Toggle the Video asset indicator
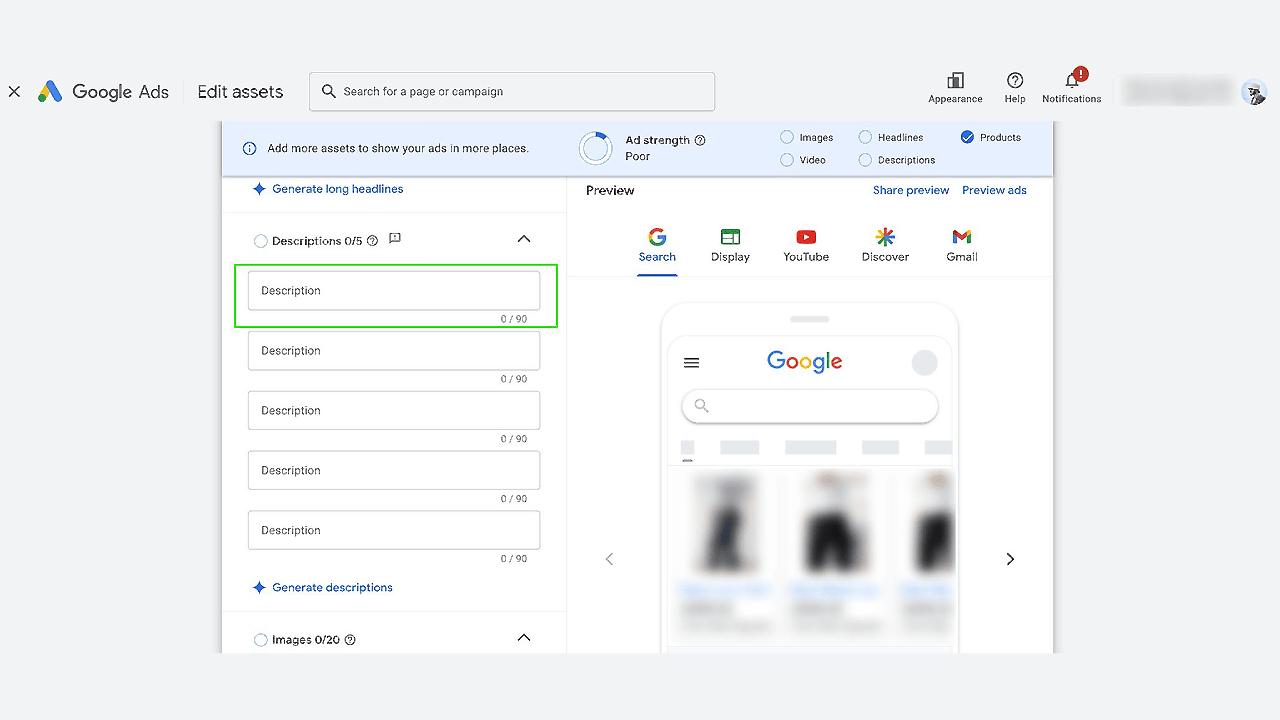 (787, 160)
